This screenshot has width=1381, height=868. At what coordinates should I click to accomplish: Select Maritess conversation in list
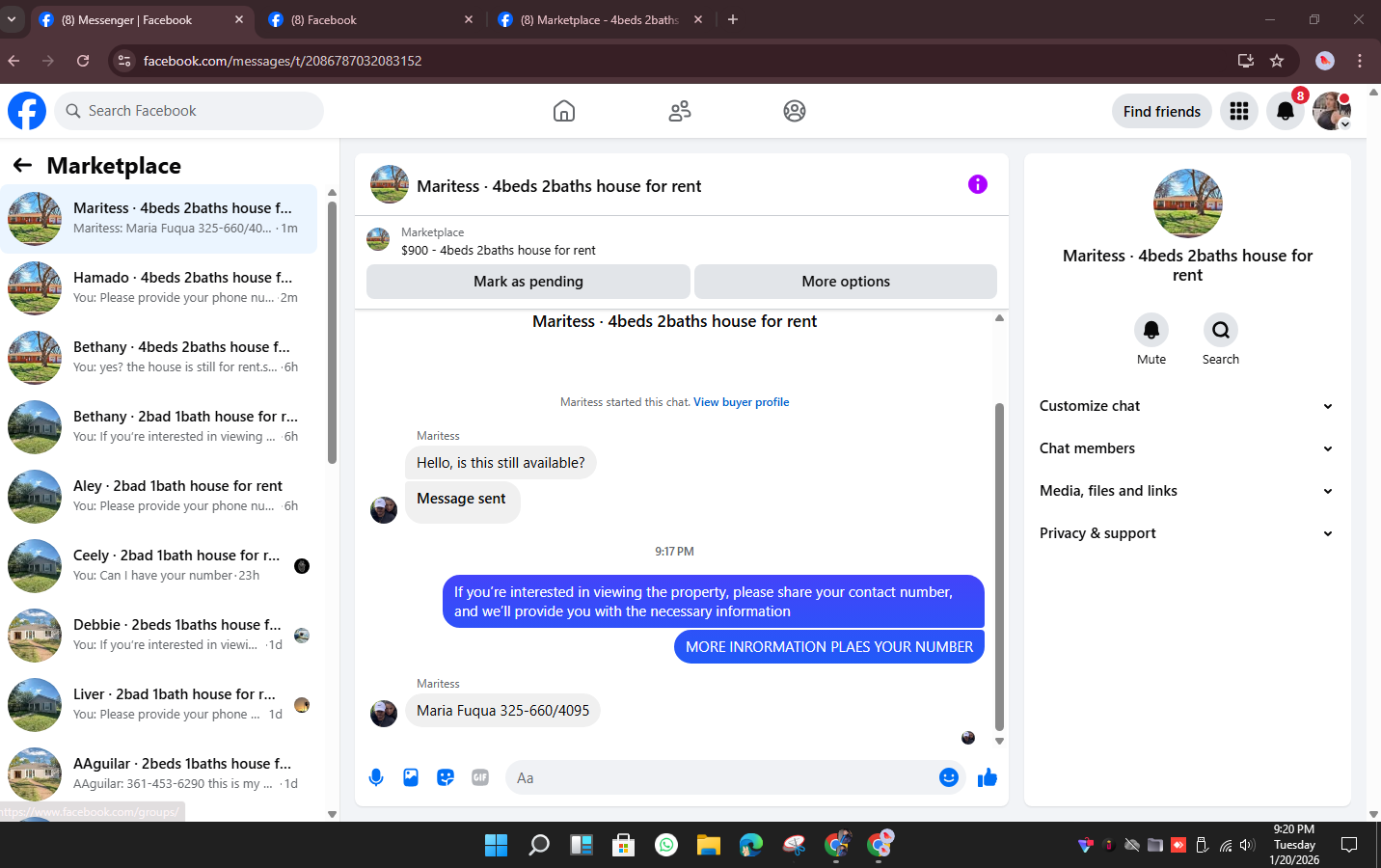[158, 219]
